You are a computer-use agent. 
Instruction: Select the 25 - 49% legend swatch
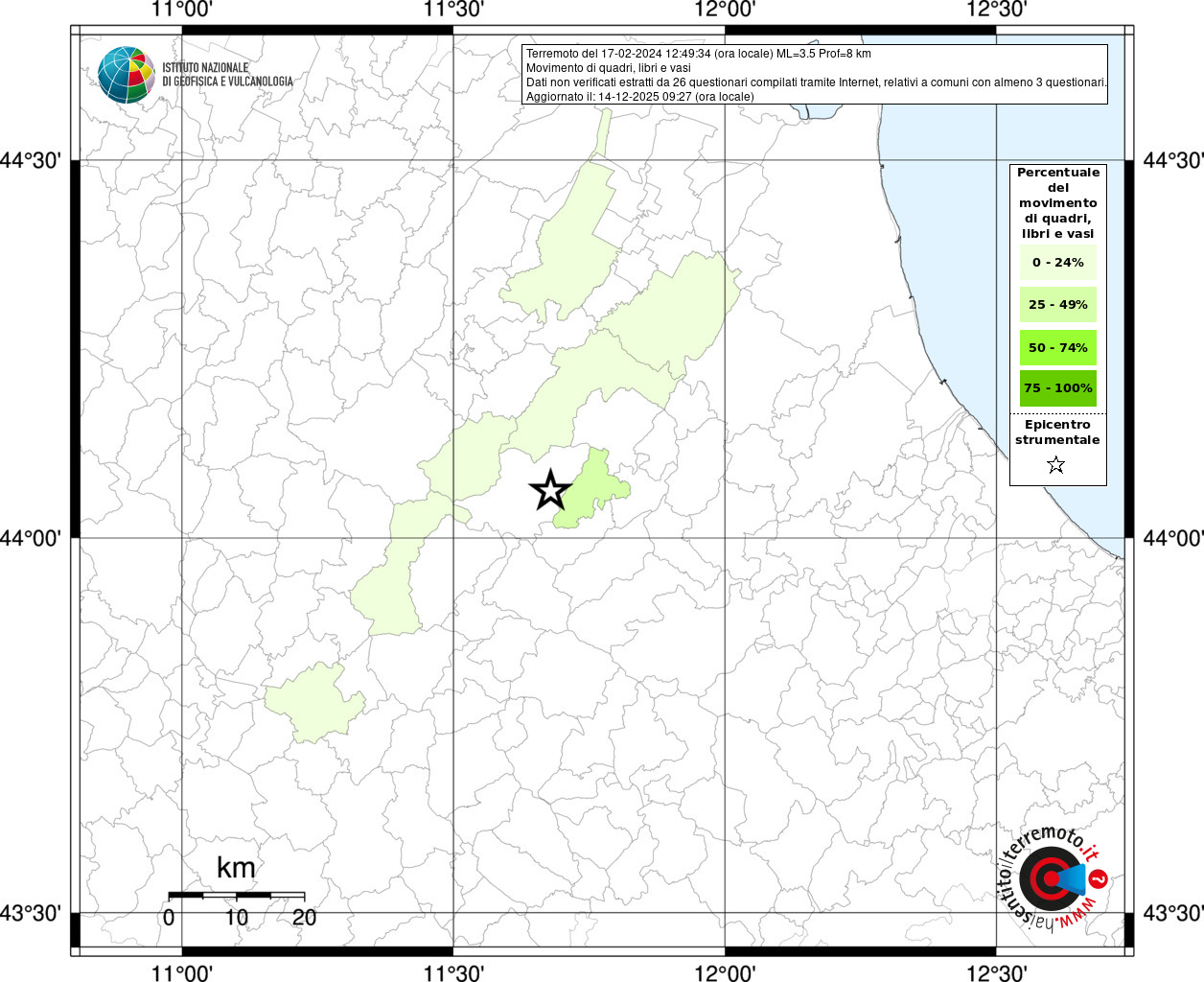[1058, 304]
